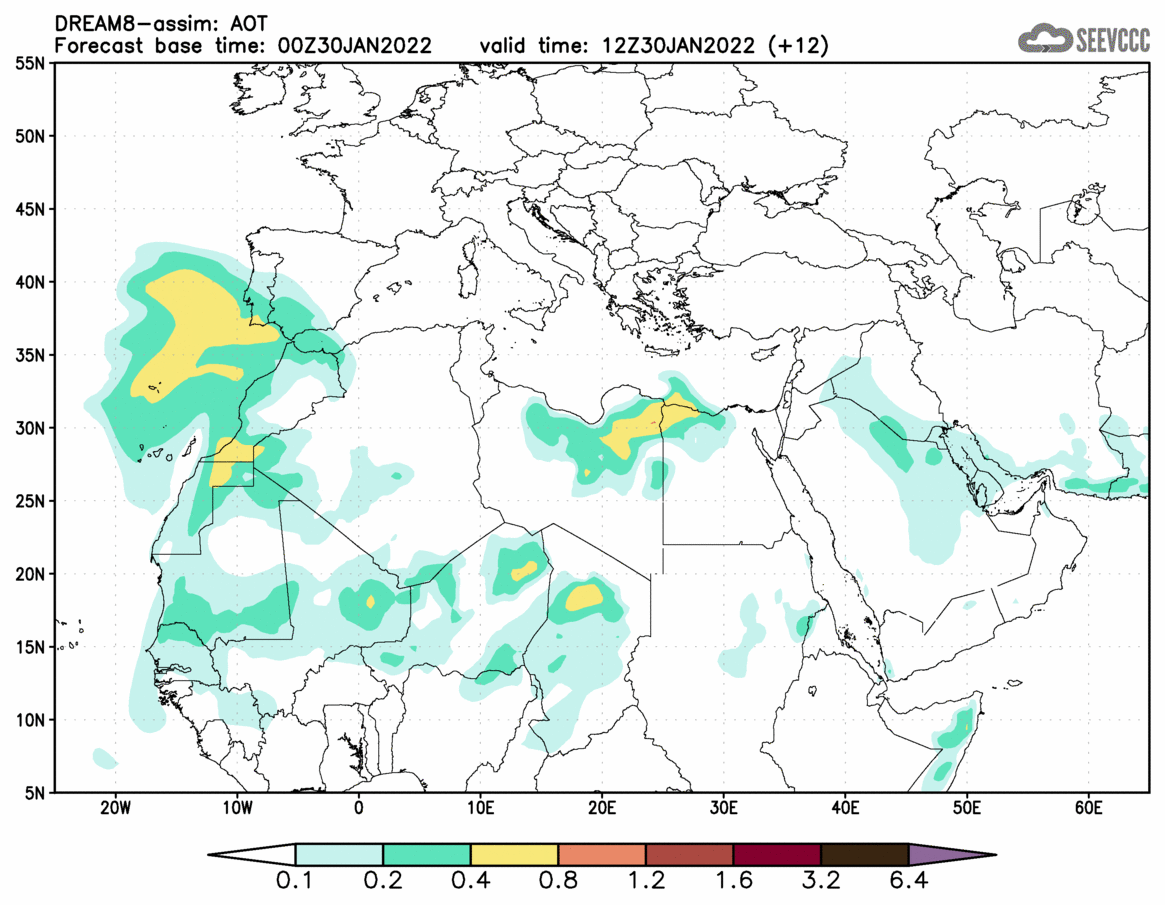Choose the orange 0.8–1.2 colorbar segment
Screen dimensions: 1165x905
[x=602, y=855]
